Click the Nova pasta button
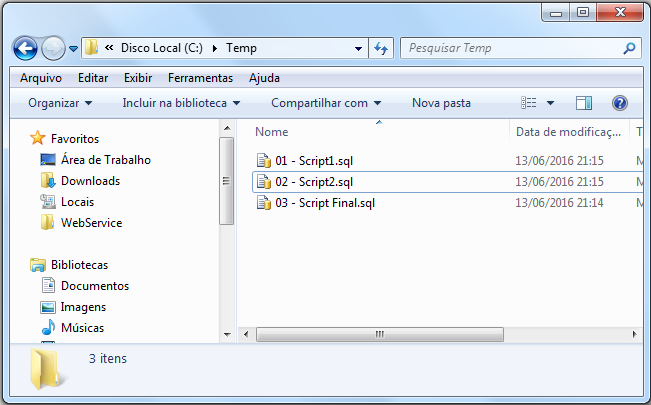This screenshot has width=651, height=405. click(441, 103)
